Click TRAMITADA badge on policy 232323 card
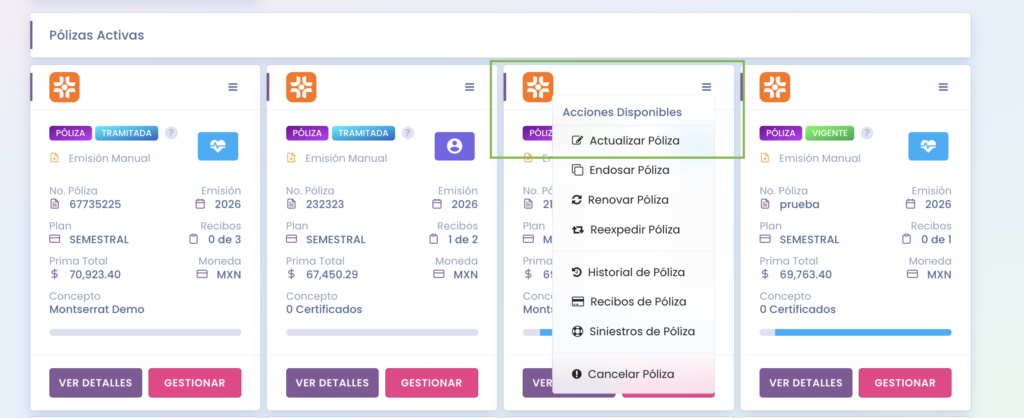Viewport: 1024px width, 418px height. tap(363, 133)
